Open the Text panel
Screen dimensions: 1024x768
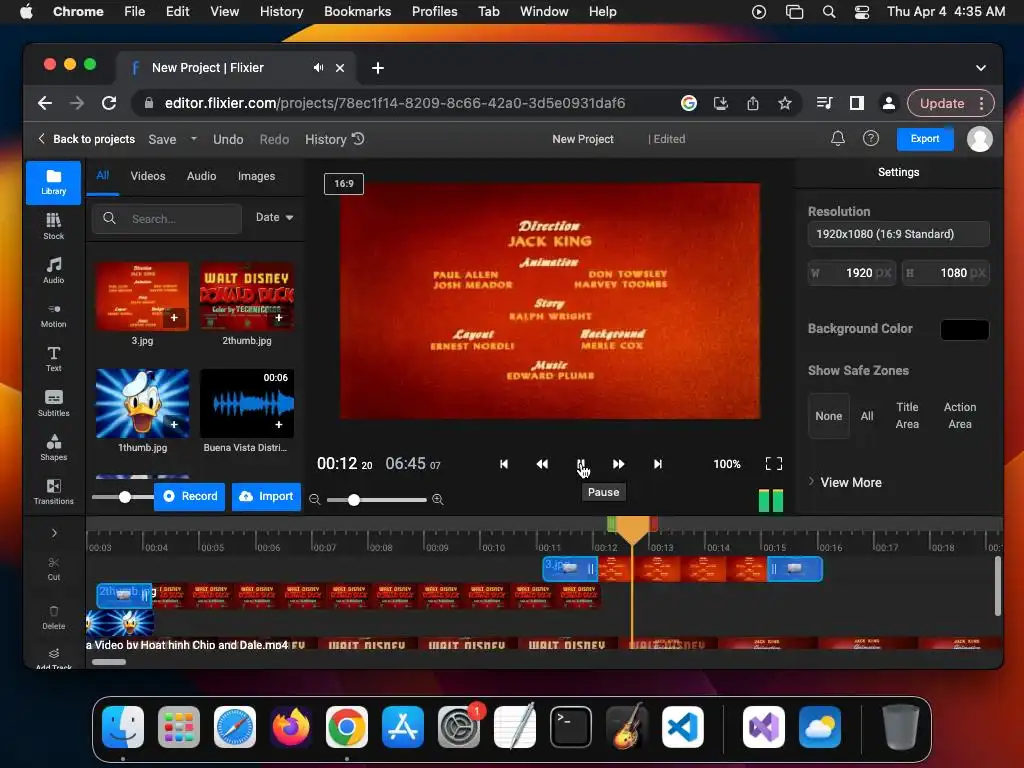(x=54, y=359)
